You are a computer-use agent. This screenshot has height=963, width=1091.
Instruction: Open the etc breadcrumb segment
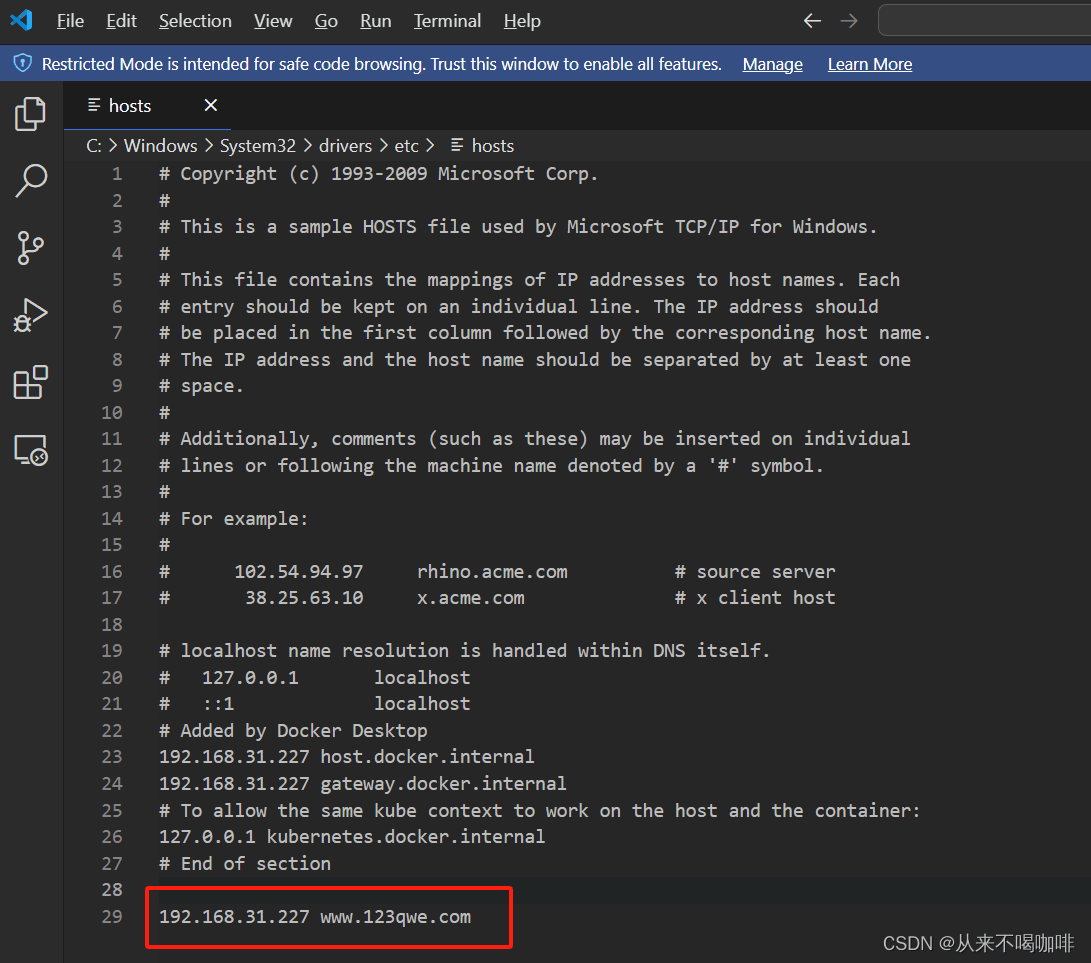pyautogui.click(x=406, y=145)
